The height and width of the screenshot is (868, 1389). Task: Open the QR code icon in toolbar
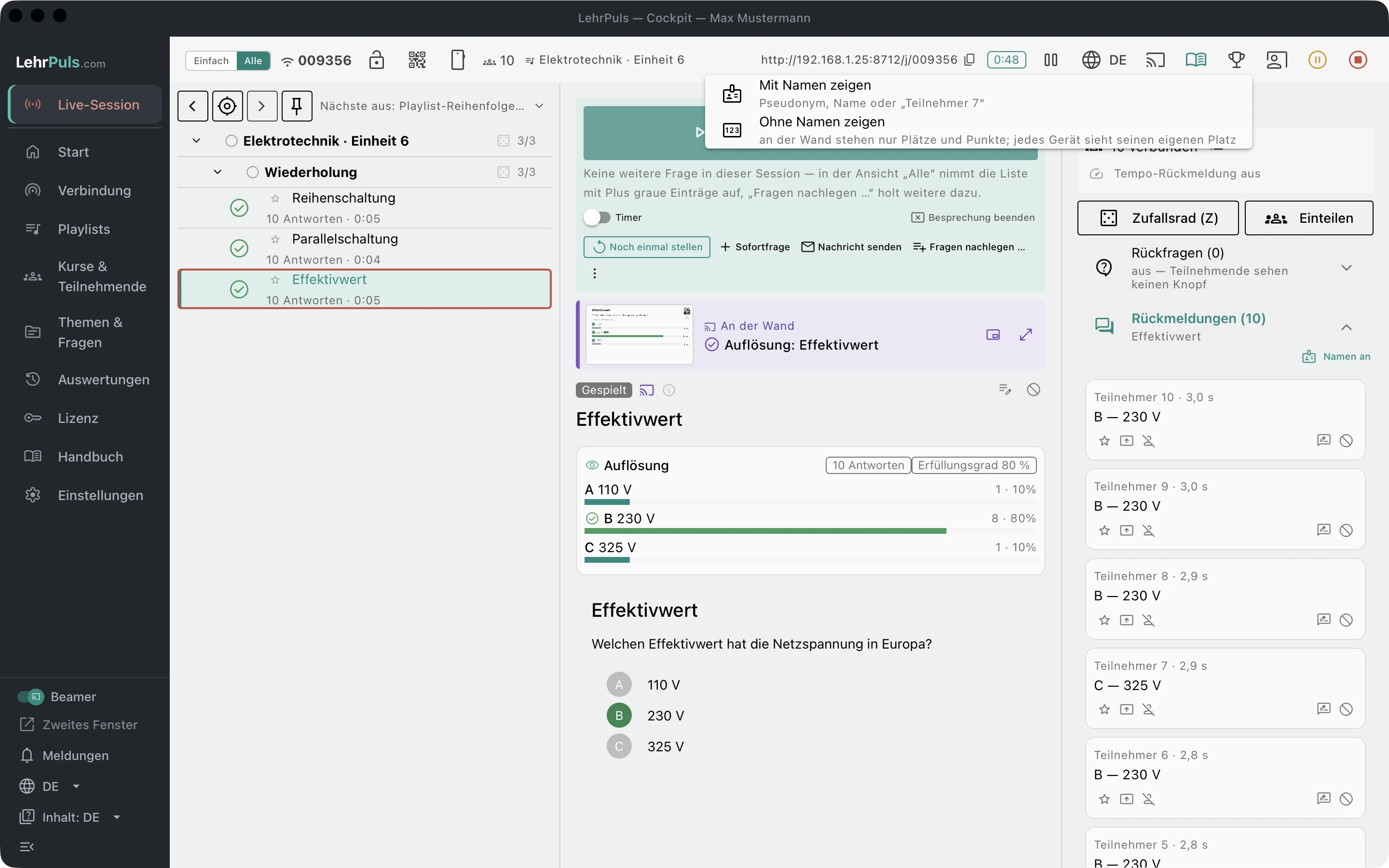417,60
